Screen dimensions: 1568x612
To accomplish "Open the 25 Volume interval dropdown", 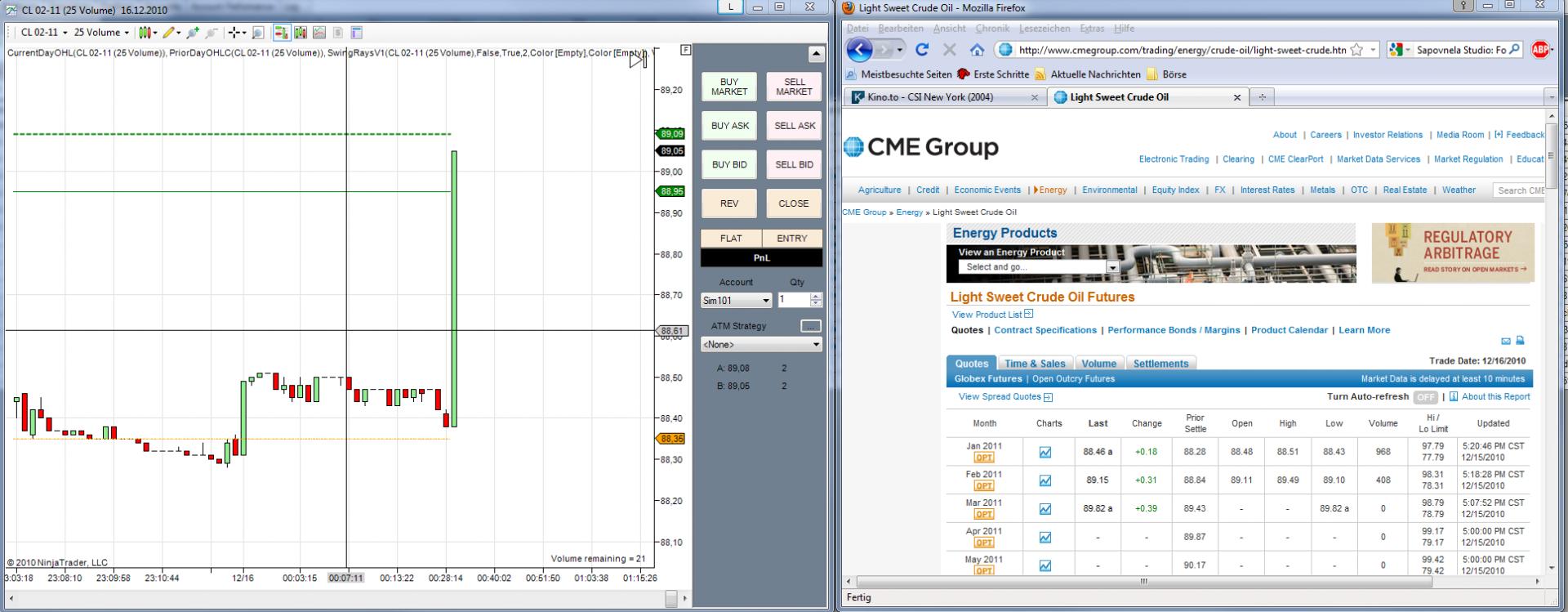I will [x=101, y=33].
